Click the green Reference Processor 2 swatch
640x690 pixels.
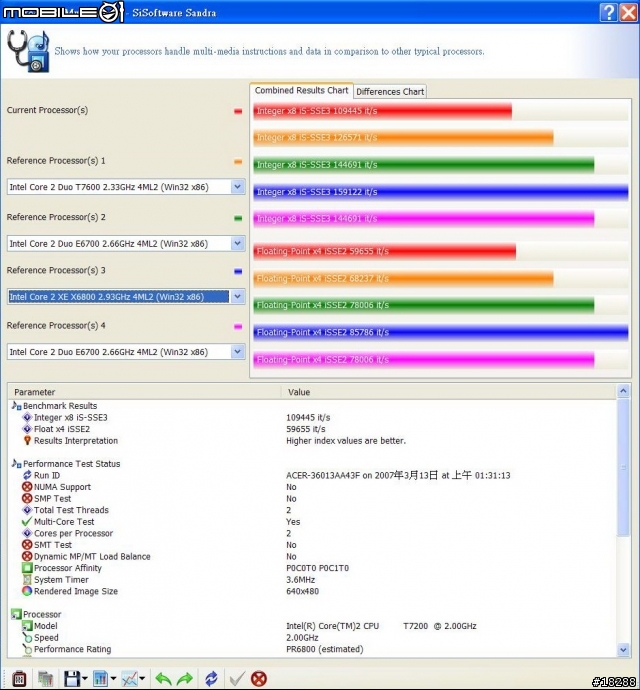pyautogui.click(x=238, y=218)
